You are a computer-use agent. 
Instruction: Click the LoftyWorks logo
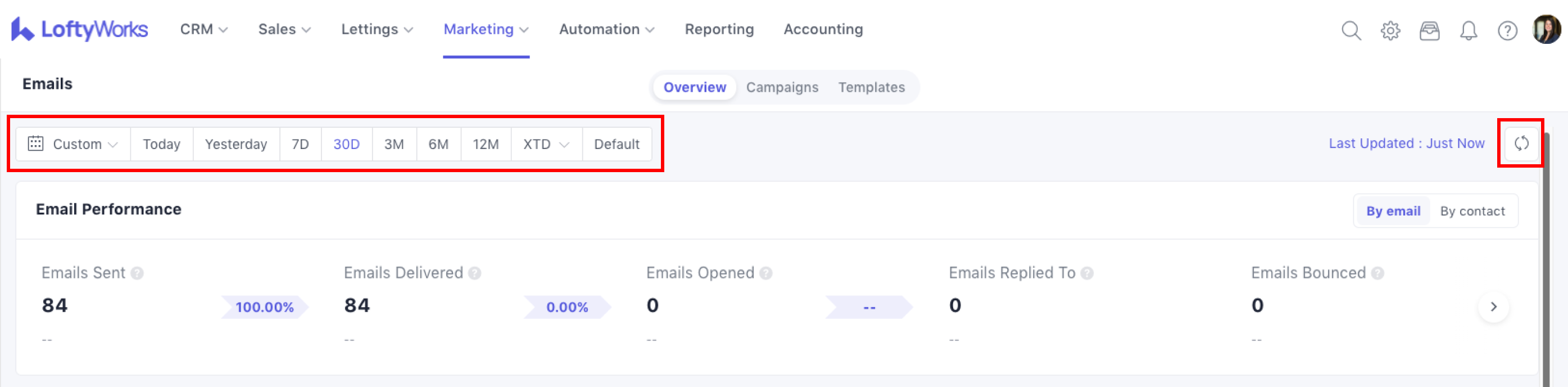pos(80,29)
